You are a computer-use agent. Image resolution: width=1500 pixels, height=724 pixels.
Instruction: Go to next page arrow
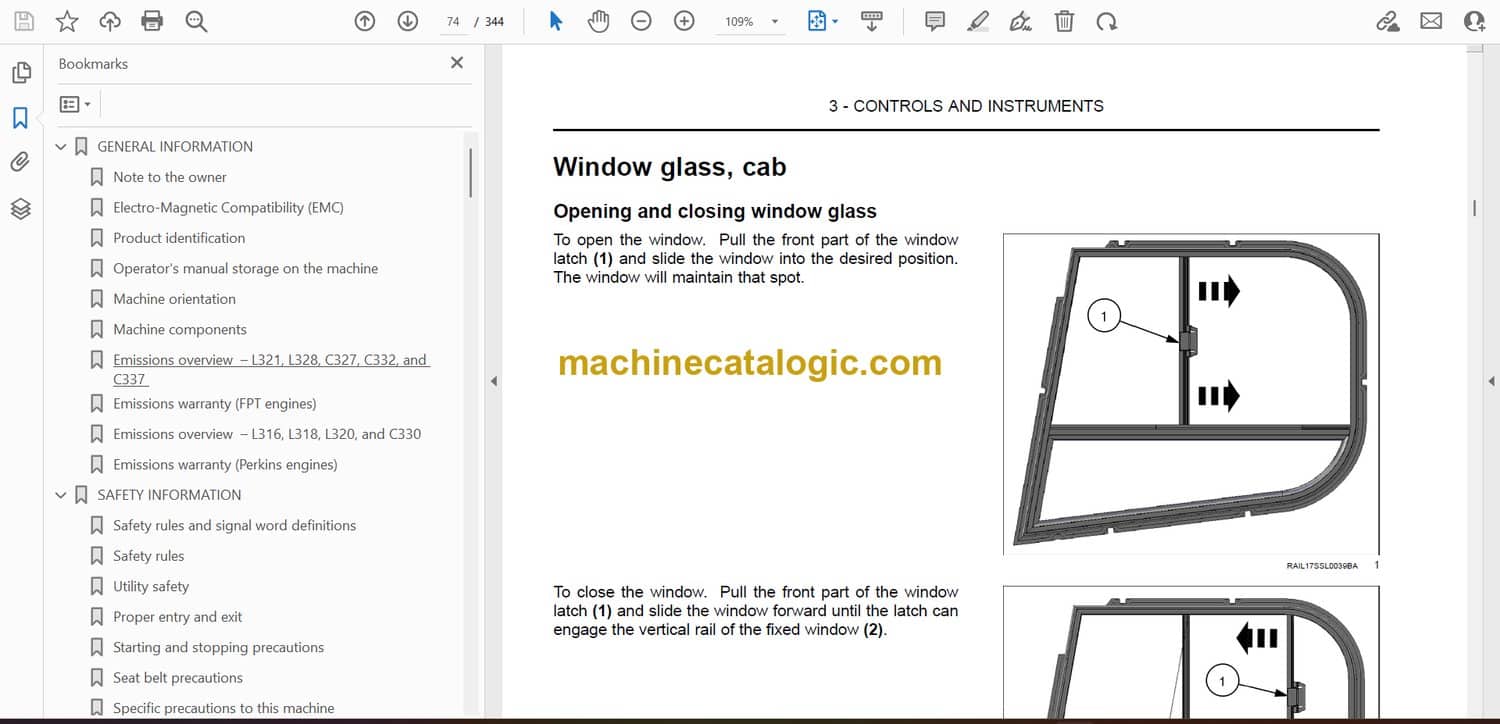[x=407, y=21]
